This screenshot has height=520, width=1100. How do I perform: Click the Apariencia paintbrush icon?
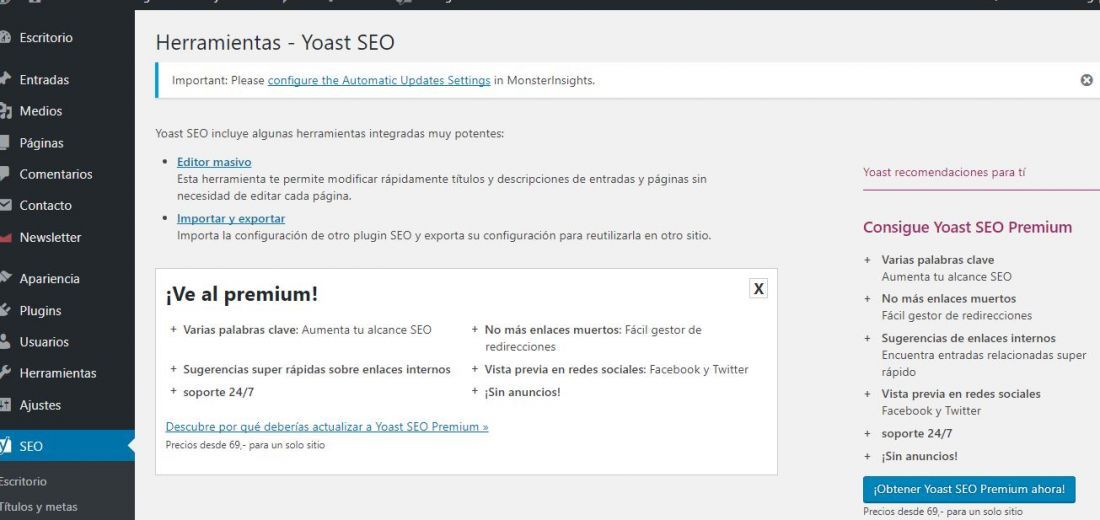pos(5,278)
